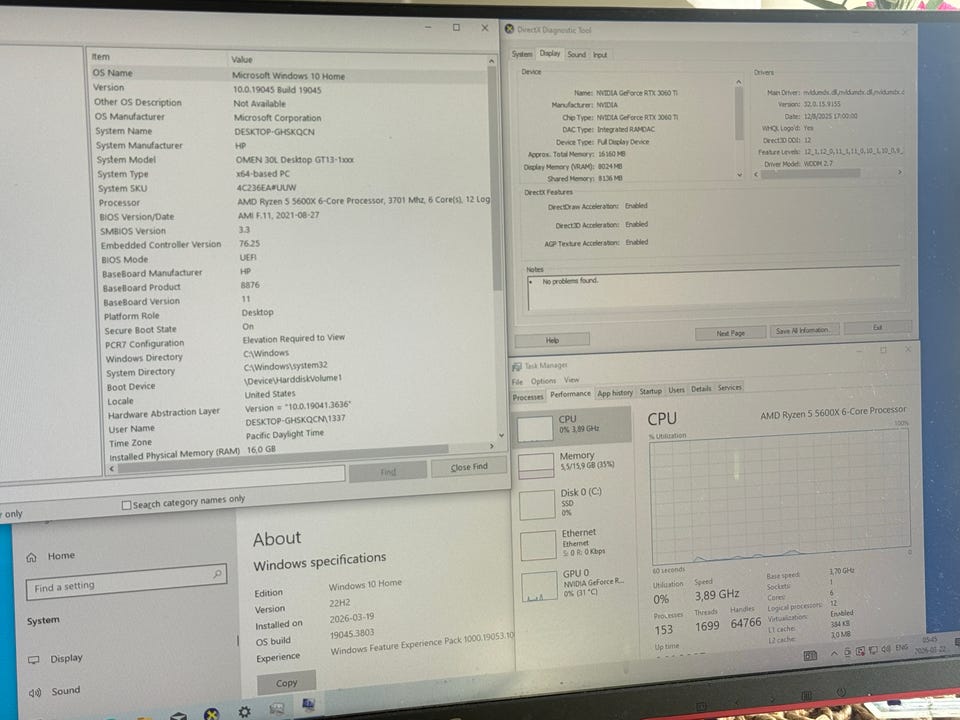Open DirectX Diagnostic Tool from the taskbar
960x720 pixels.
point(211,714)
